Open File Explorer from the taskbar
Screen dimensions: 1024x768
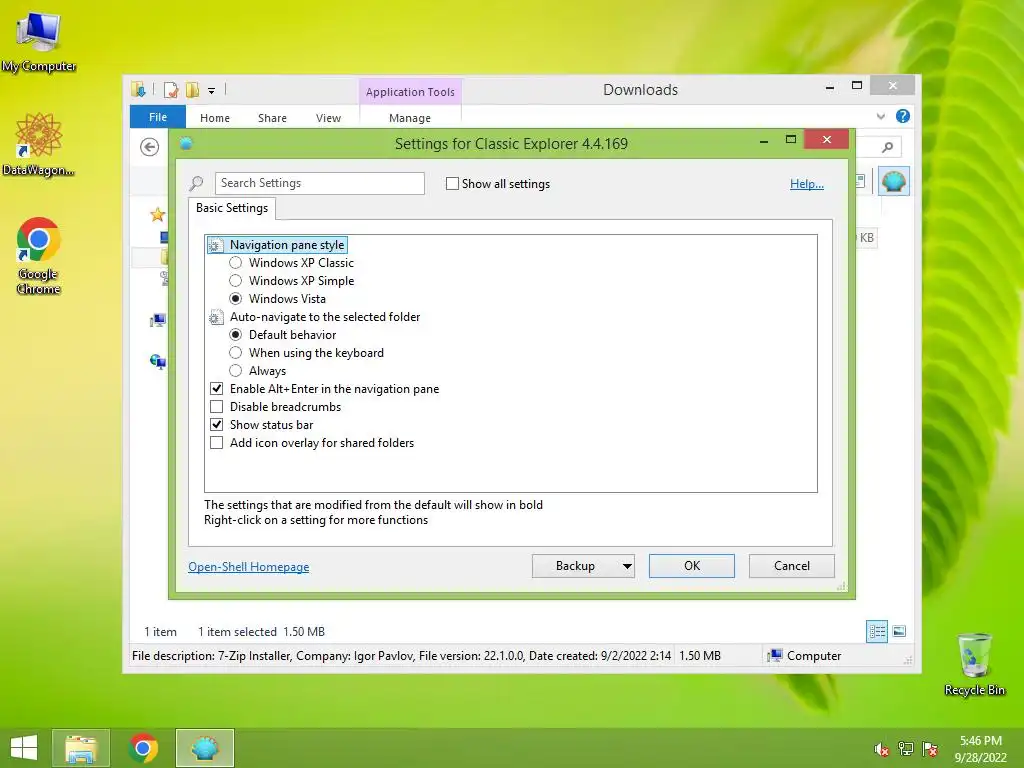[81, 748]
